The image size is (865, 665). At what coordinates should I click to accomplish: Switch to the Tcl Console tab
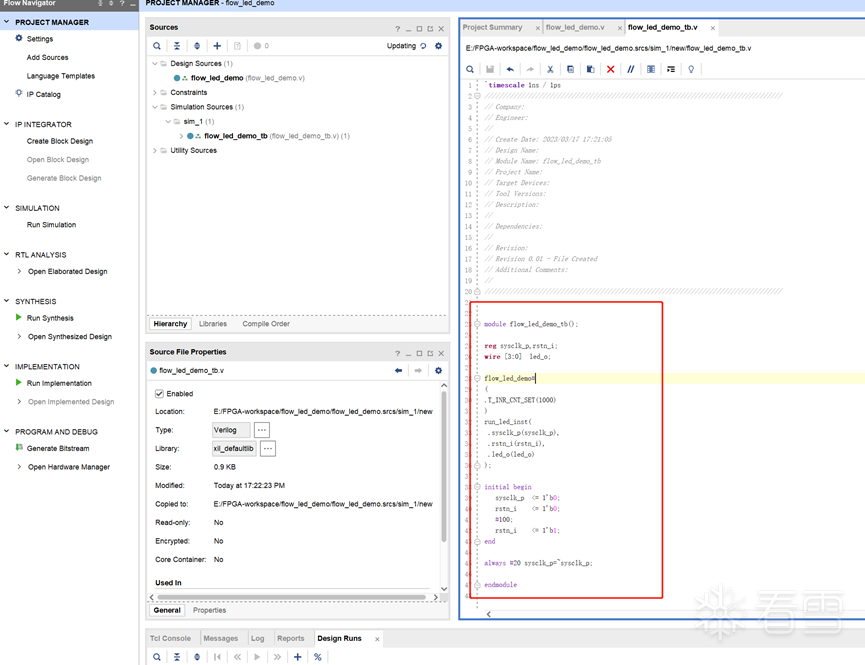tap(170, 639)
